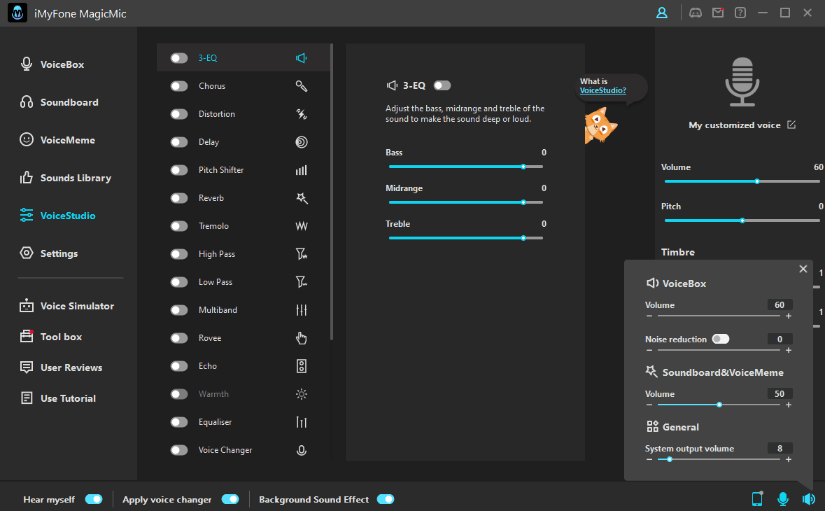Adjust the Bass slider
The height and width of the screenshot is (511, 825).
click(x=466, y=166)
